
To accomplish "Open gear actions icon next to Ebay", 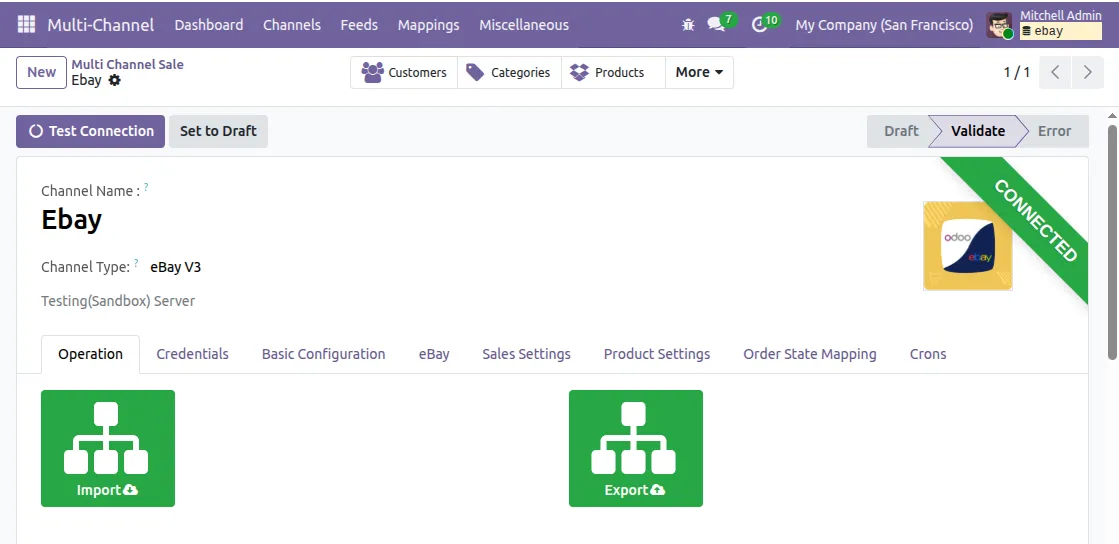I will coord(115,81).
